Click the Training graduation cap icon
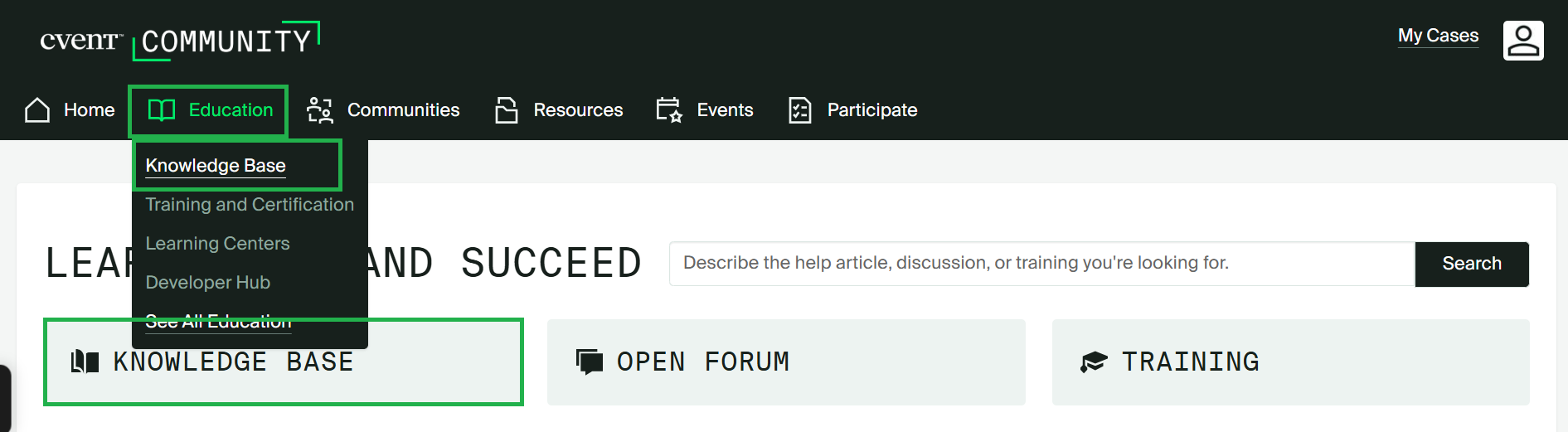The width and height of the screenshot is (1568, 432). coord(1094,362)
